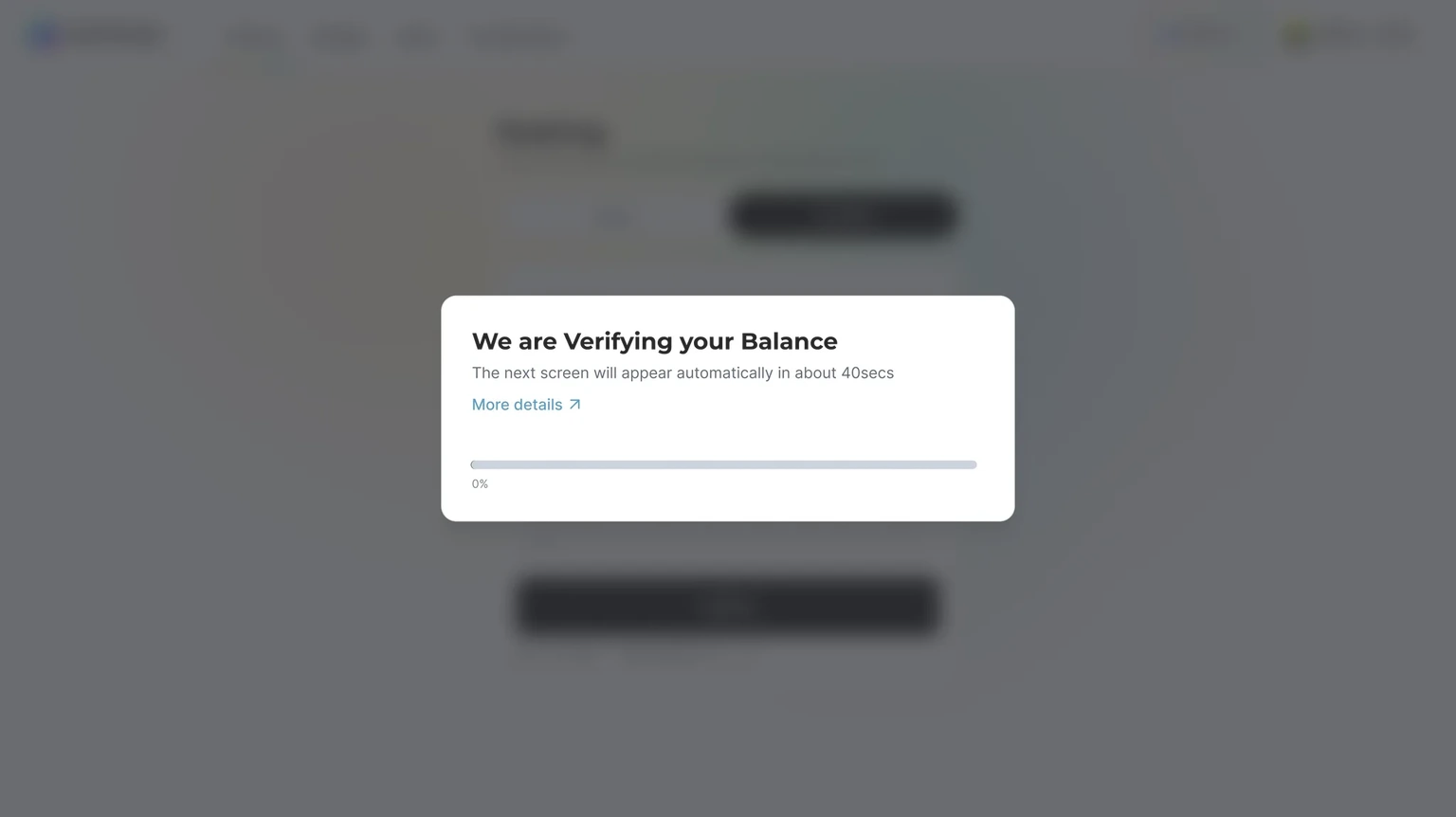
Task: Click the blurred yellow avatar icon top right
Action: [1297, 35]
